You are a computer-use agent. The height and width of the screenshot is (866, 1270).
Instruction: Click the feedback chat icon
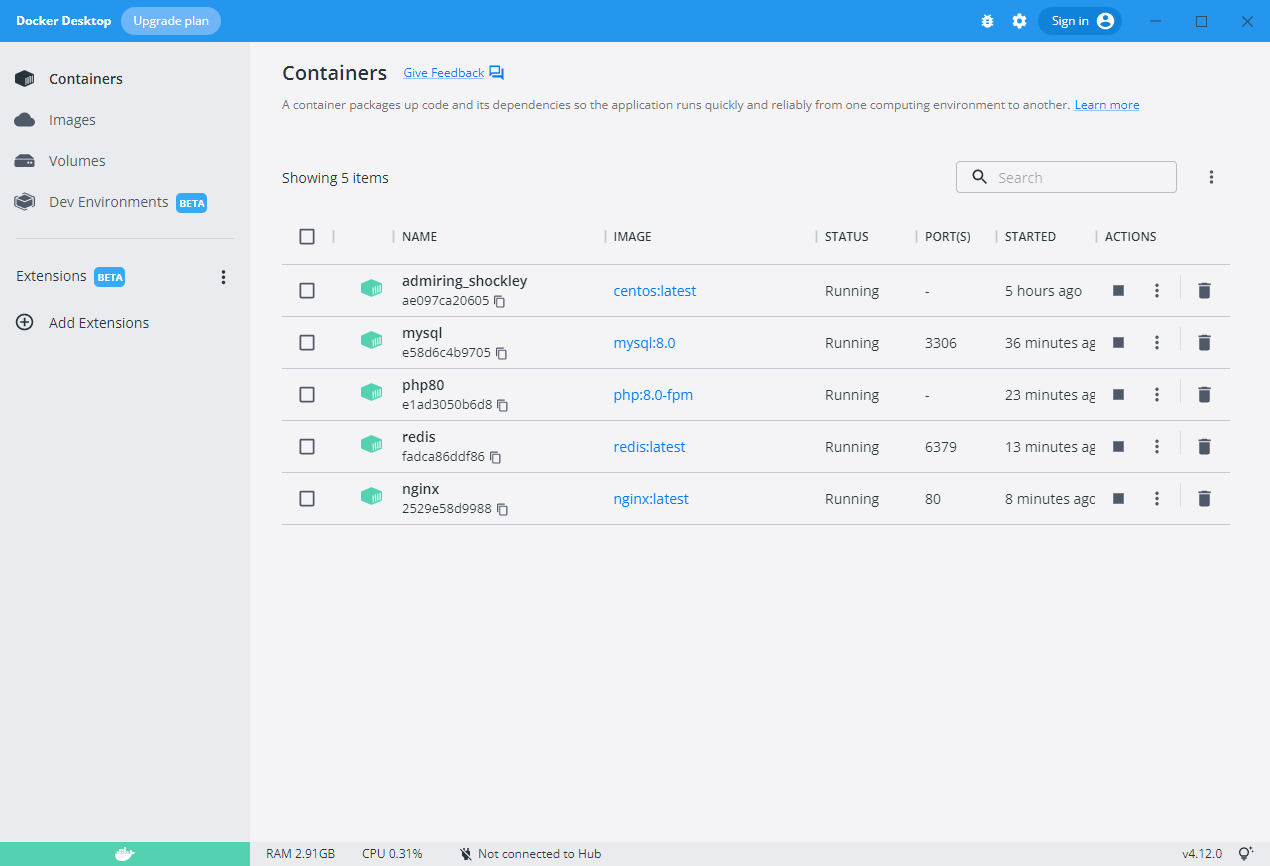pos(497,73)
